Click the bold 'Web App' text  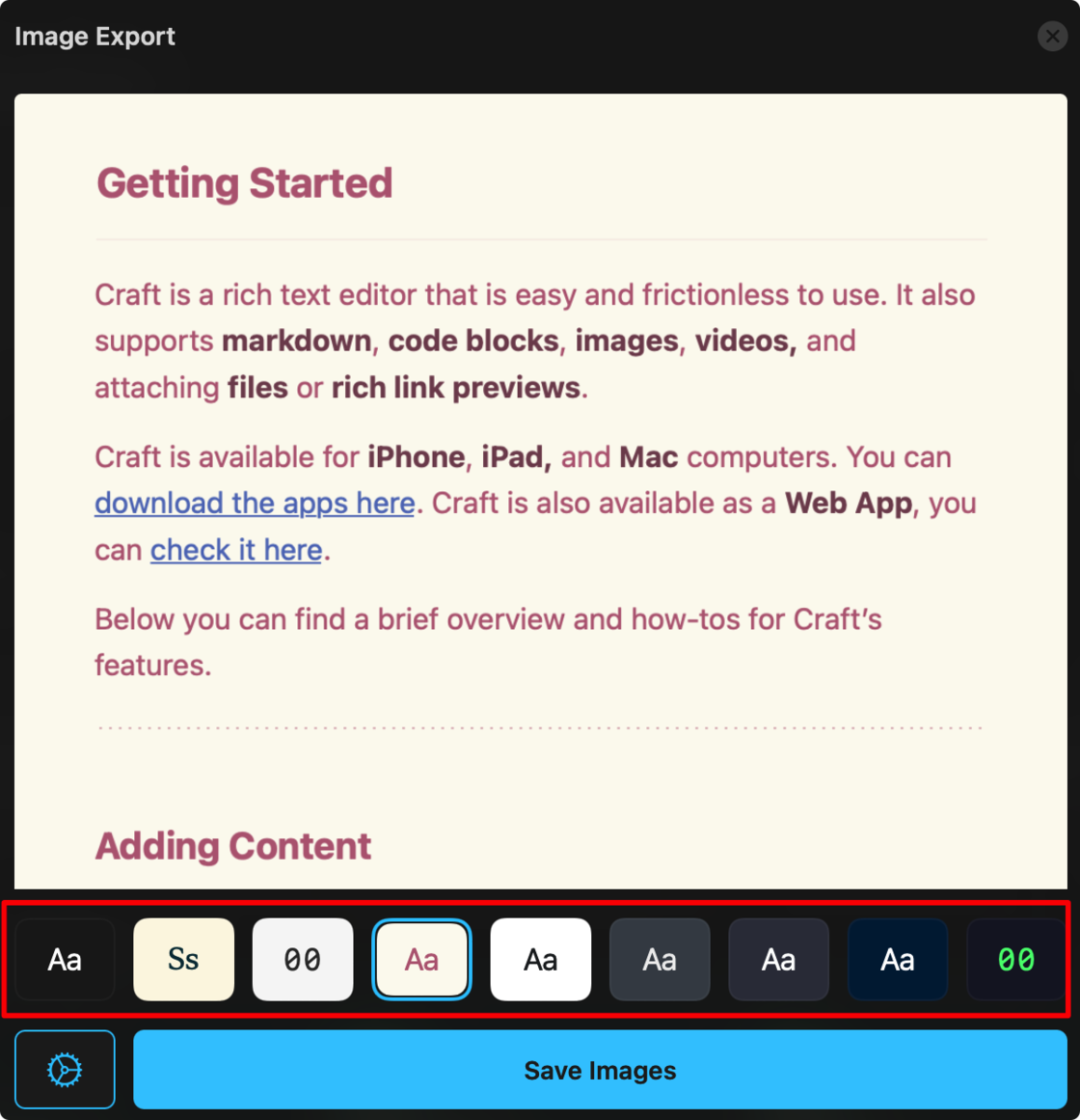tap(849, 503)
